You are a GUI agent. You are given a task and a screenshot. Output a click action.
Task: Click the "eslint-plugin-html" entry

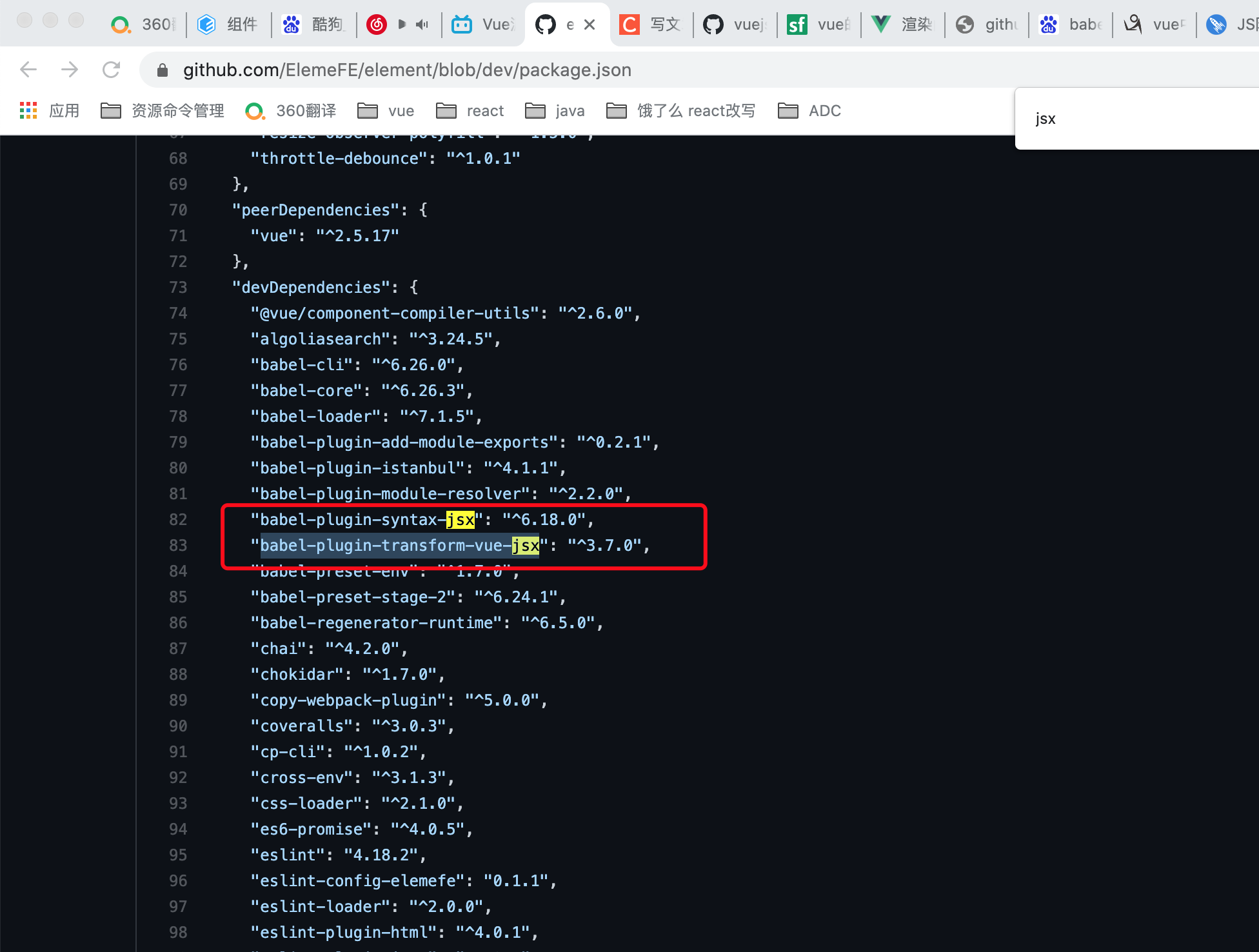[395, 933]
